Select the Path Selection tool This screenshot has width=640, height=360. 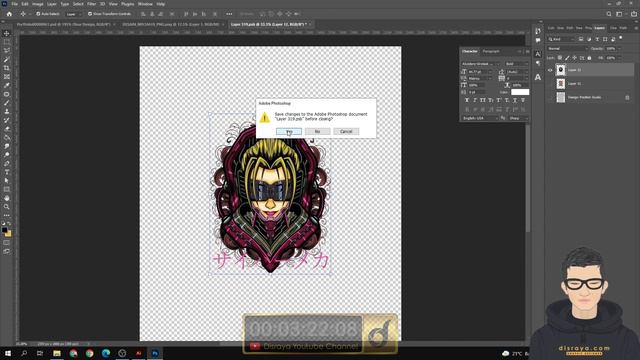click(x=7, y=180)
